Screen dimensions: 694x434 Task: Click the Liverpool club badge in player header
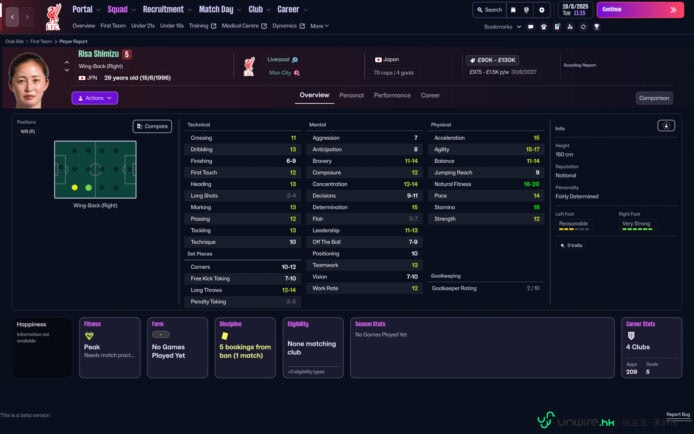click(249, 66)
